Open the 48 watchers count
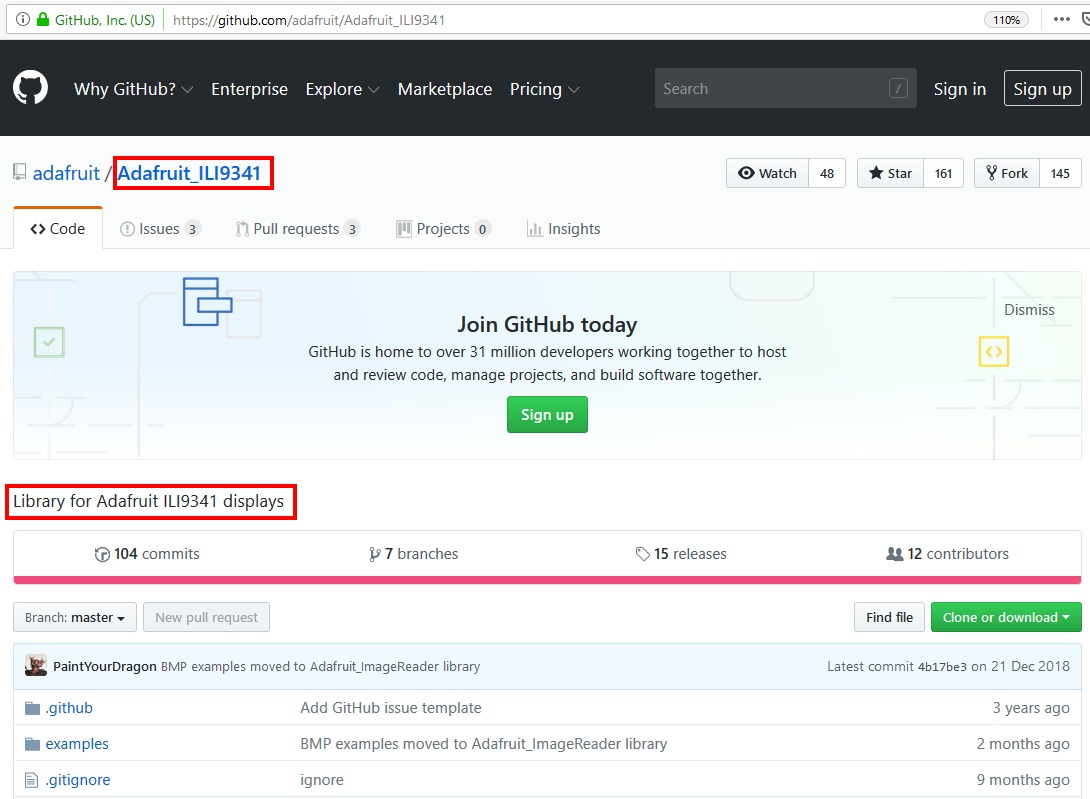This screenshot has width=1090, height=799. pyautogui.click(x=827, y=173)
